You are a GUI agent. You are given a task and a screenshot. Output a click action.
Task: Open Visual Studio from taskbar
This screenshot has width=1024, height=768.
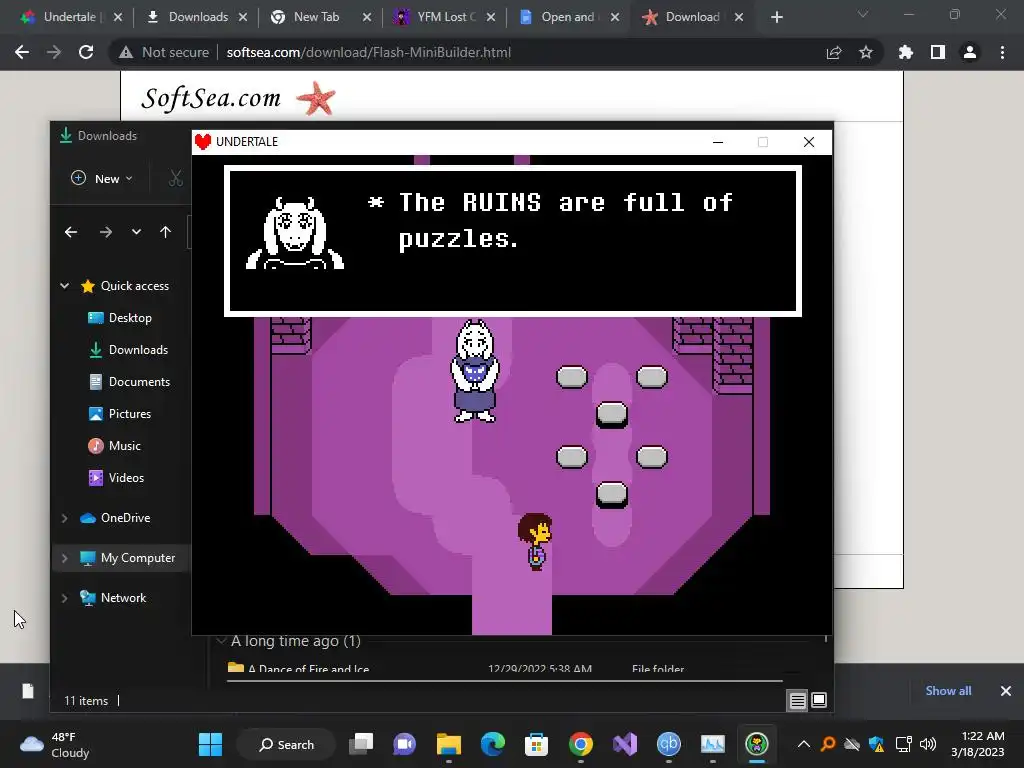(x=625, y=744)
